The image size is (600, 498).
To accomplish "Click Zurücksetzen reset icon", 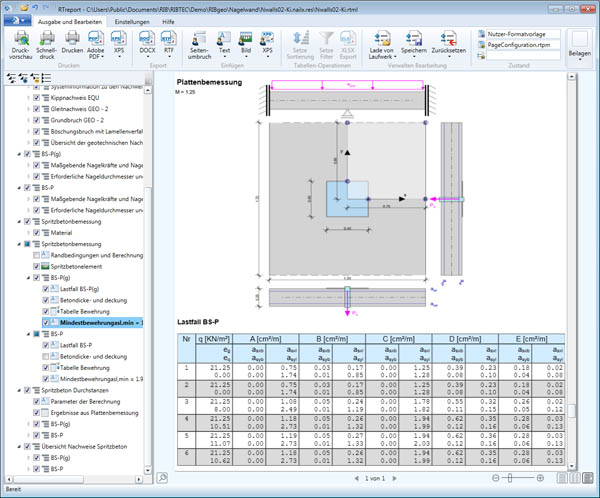I will [x=448, y=39].
